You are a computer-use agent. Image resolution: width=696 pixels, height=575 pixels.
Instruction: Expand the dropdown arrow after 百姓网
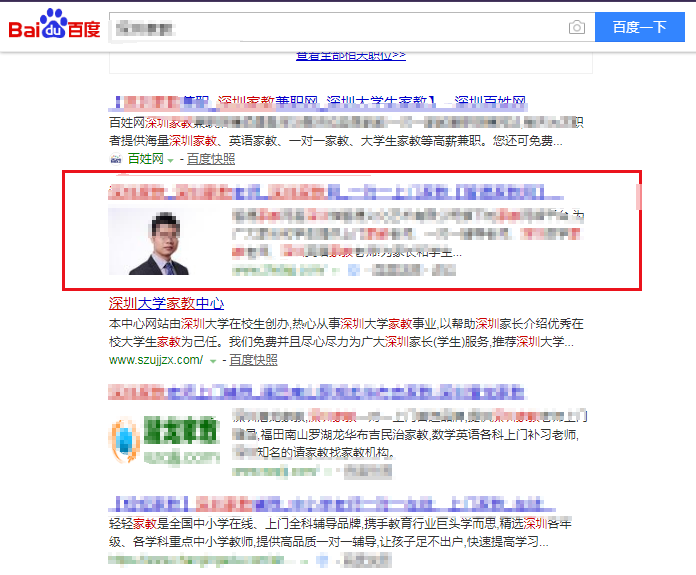click(x=170, y=160)
